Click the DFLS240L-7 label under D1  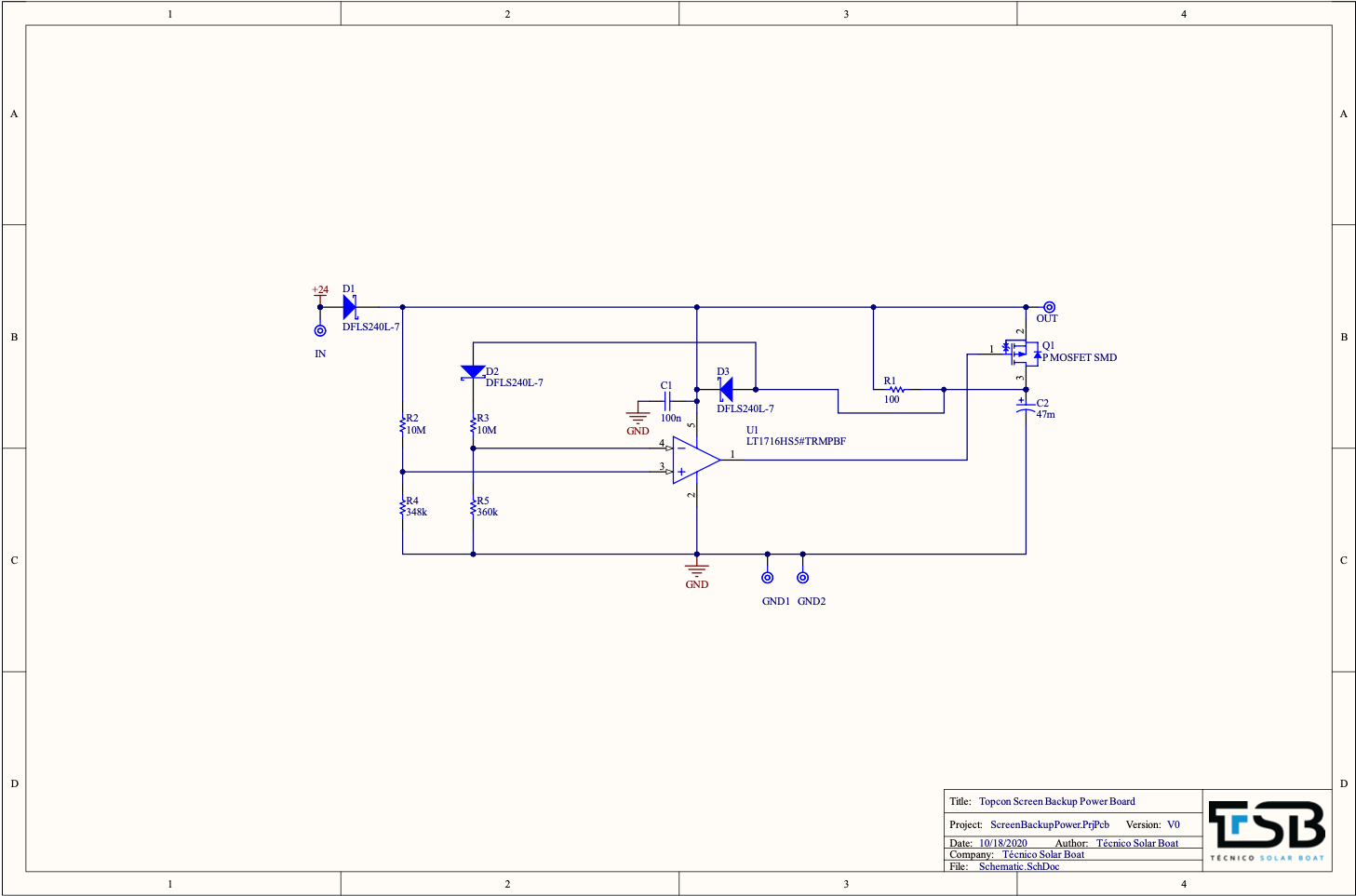click(370, 327)
